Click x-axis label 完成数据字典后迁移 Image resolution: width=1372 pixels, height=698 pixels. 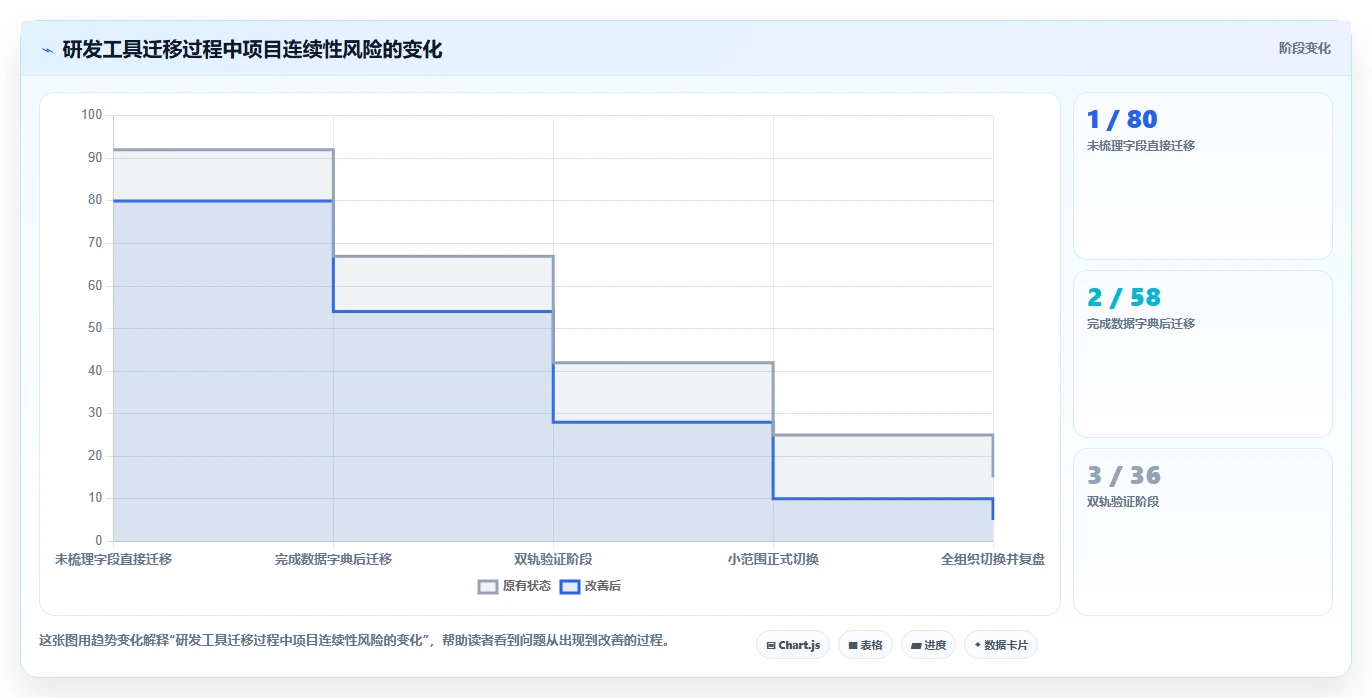pyautogui.click(x=333, y=559)
